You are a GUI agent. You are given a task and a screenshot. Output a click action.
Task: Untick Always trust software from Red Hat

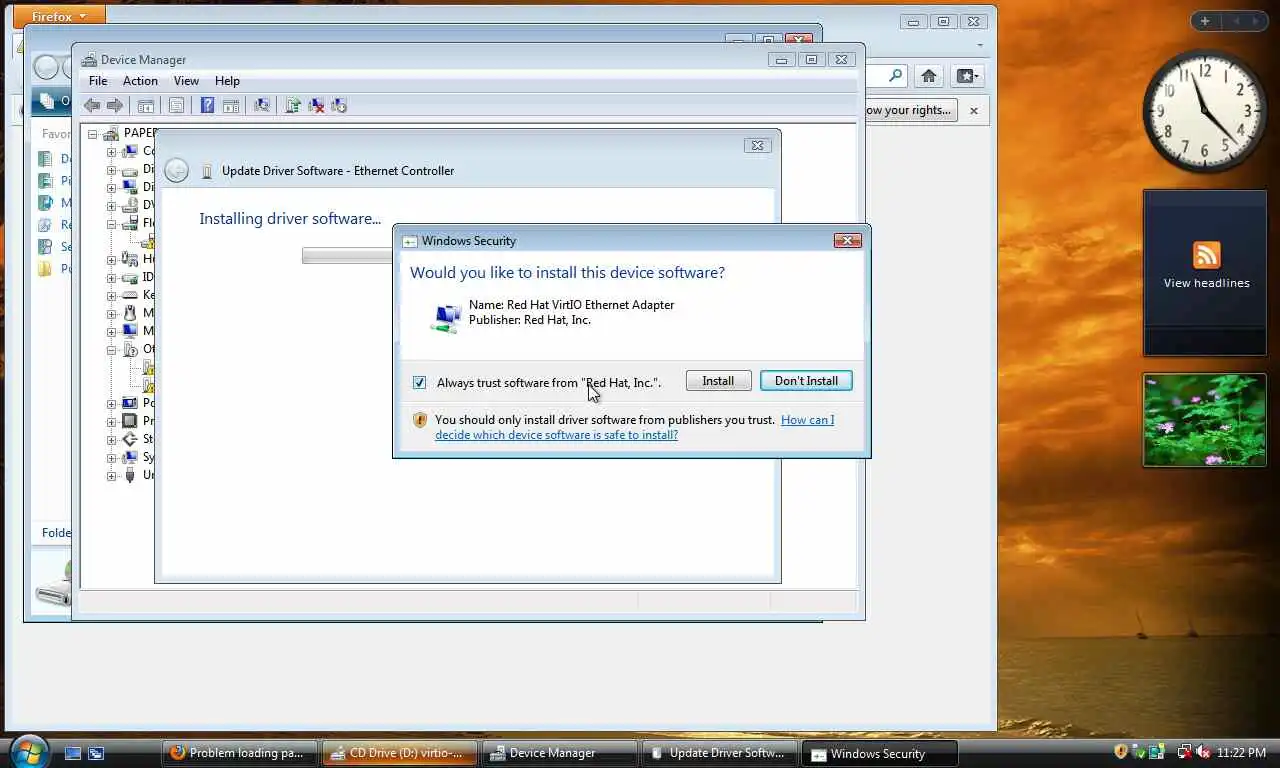click(419, 383)
